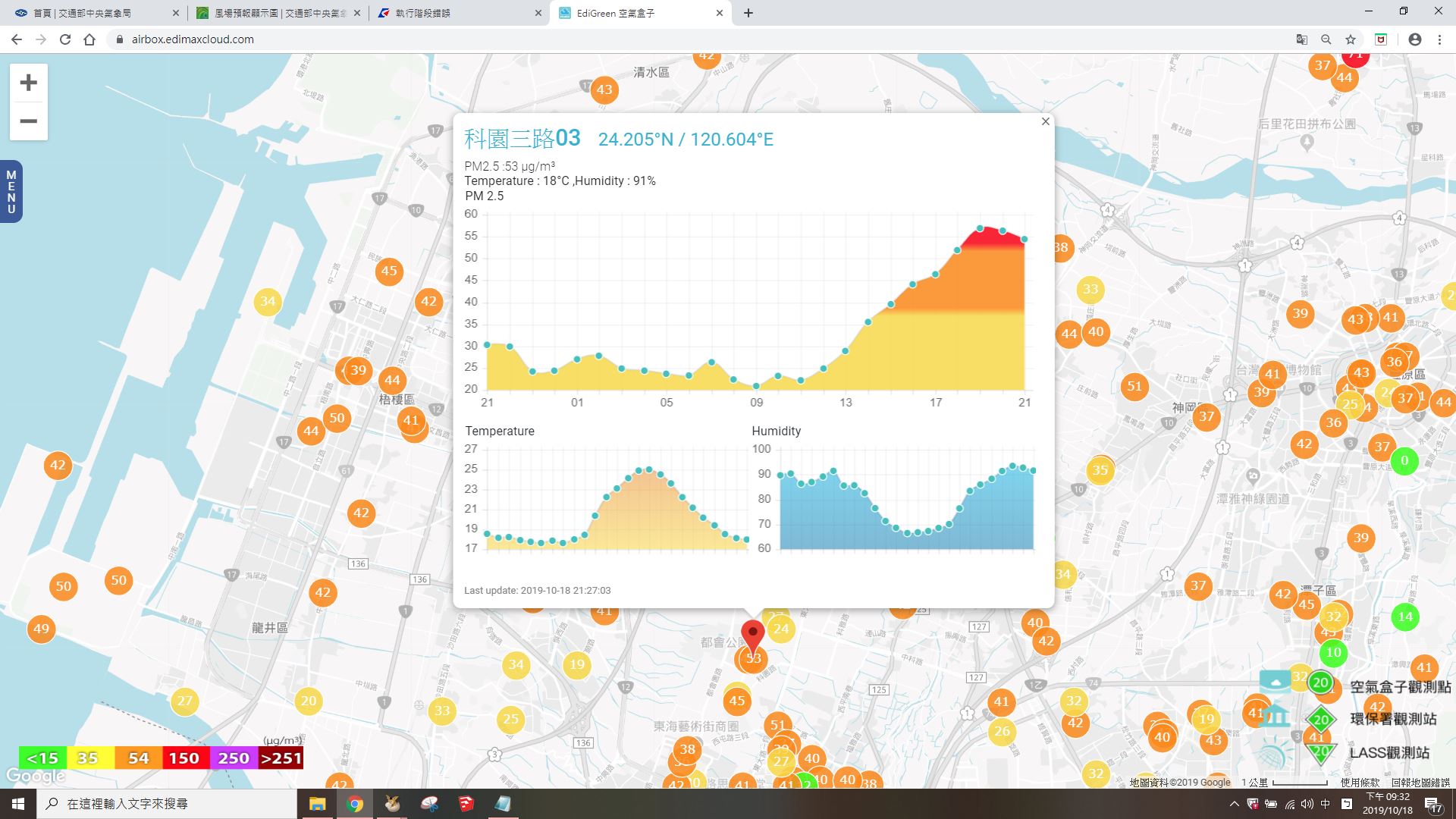Switch to the 風場預報顯示圖 tab

click(277, 13)
